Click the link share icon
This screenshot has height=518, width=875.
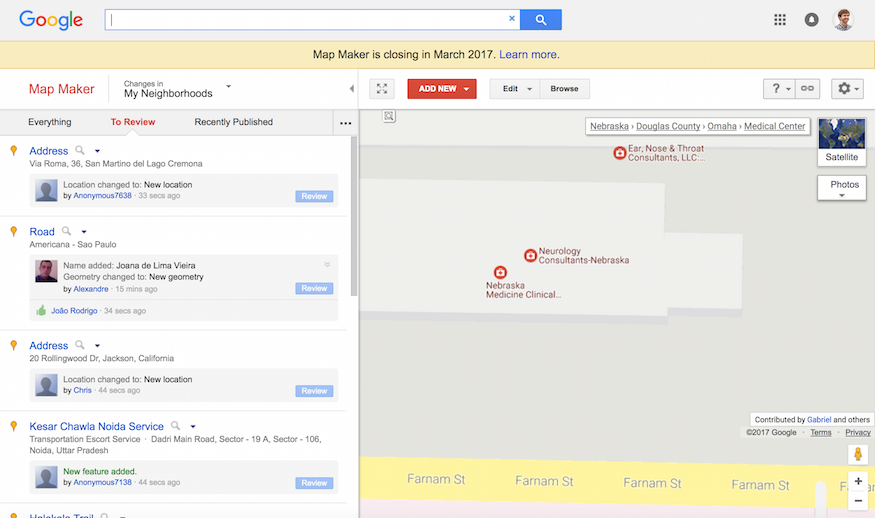click(x=807, y=89)
